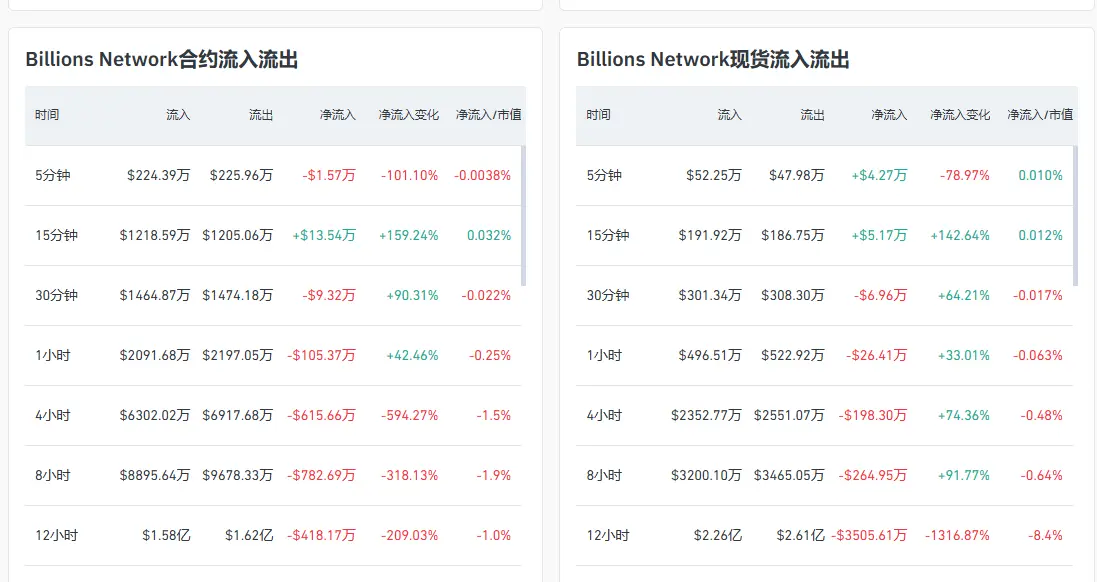Click the Billions Network合约流入流出 heading

(x=162, y=59)
